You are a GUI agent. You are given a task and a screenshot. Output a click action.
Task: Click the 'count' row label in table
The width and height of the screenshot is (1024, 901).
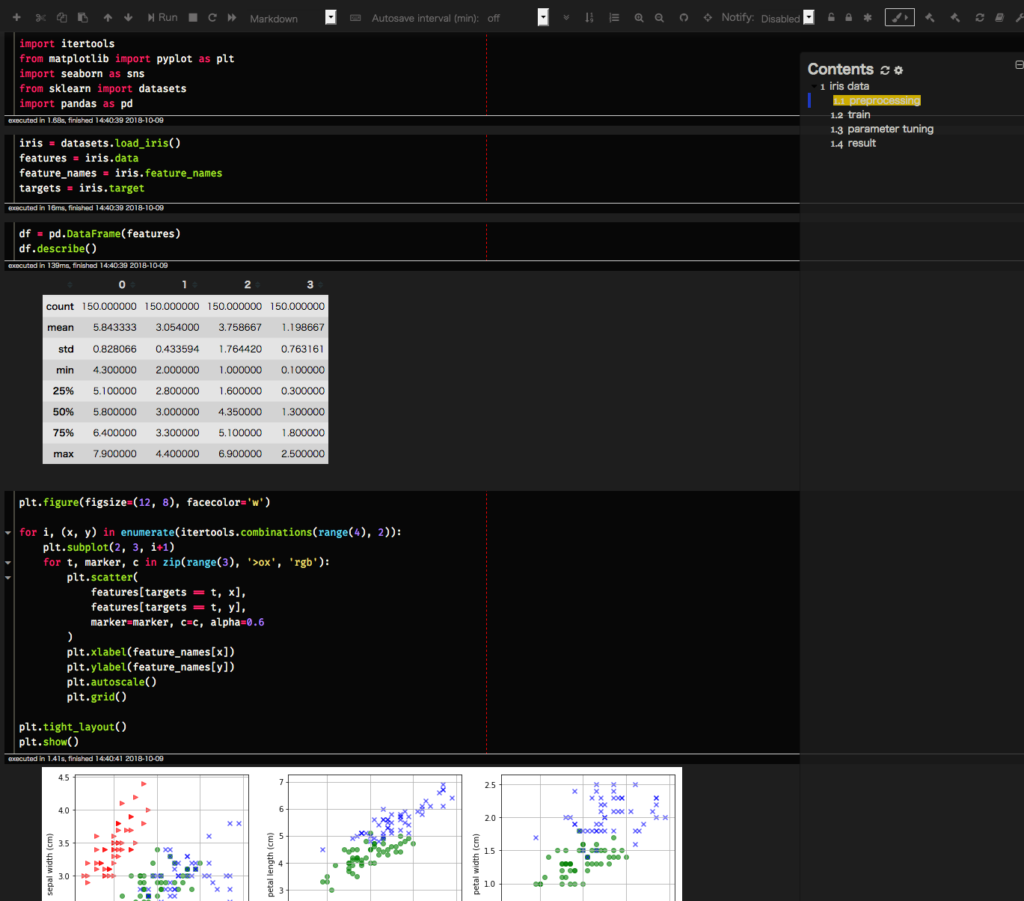point(59,306)
